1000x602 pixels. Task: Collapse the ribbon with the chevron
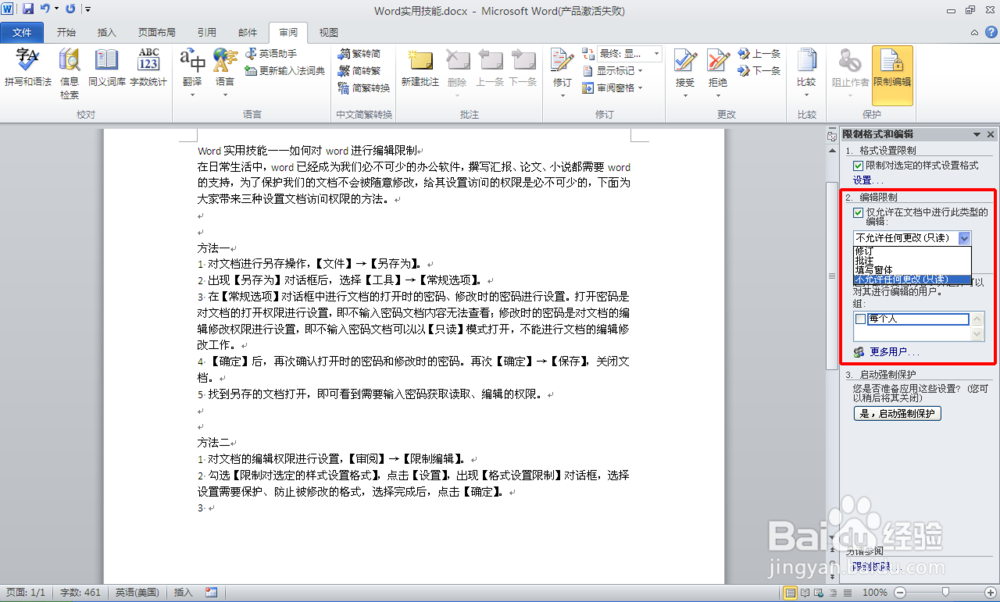point(974,33)
